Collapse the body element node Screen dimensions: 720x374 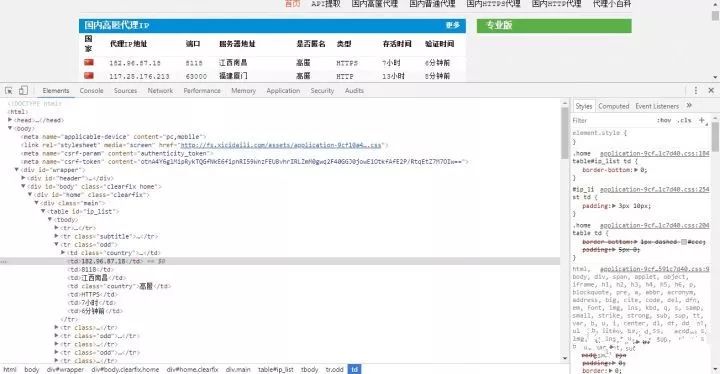click(10, 128)
